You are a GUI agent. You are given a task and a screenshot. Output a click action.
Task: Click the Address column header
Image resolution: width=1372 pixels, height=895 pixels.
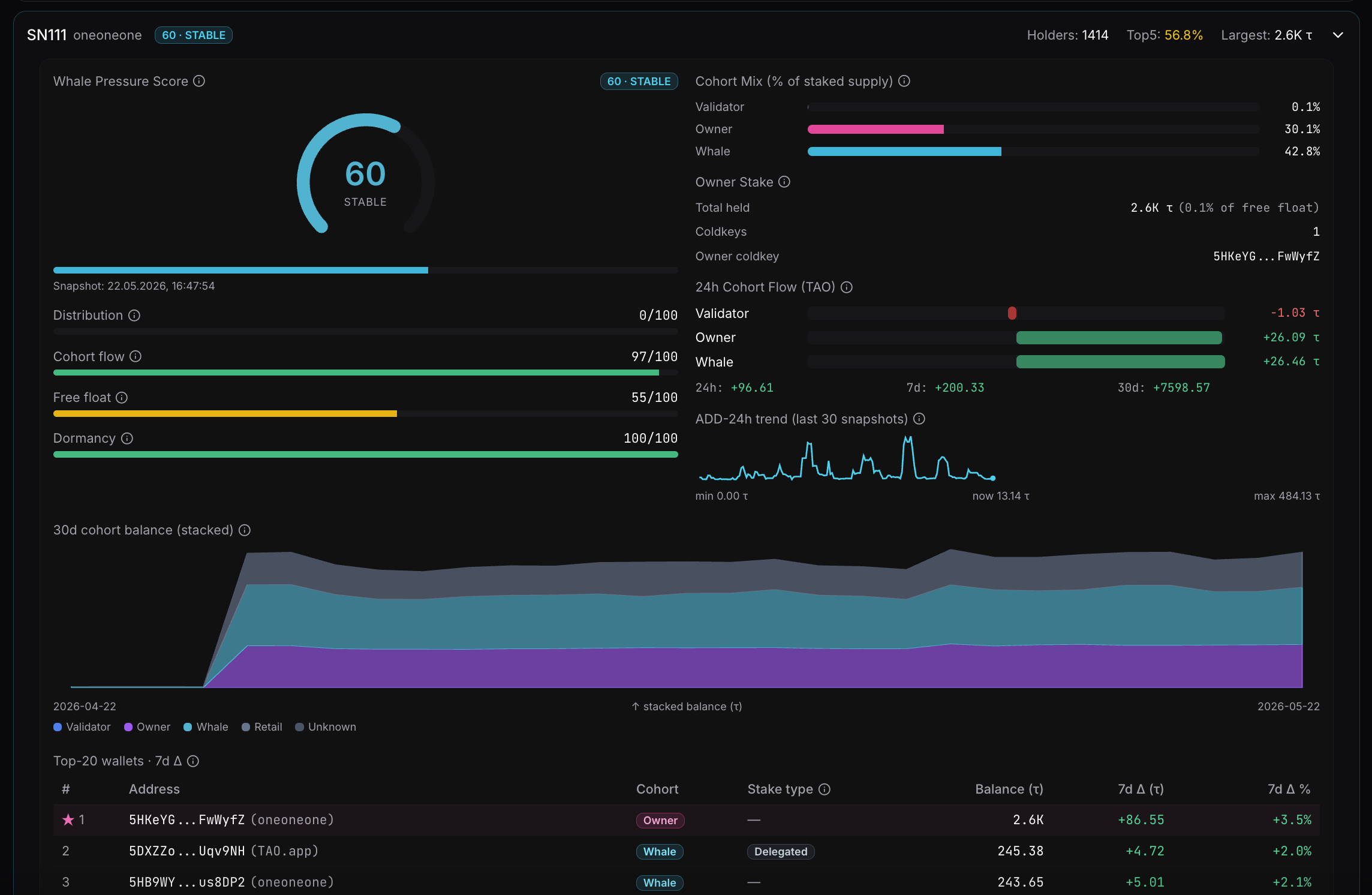154,789
